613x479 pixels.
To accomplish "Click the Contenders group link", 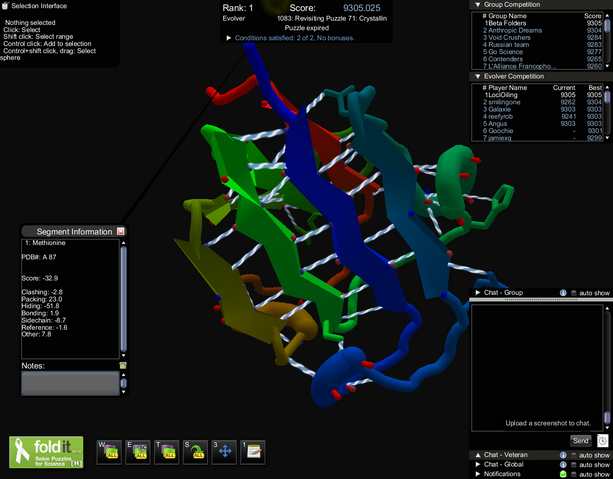I will coord(505,59).
